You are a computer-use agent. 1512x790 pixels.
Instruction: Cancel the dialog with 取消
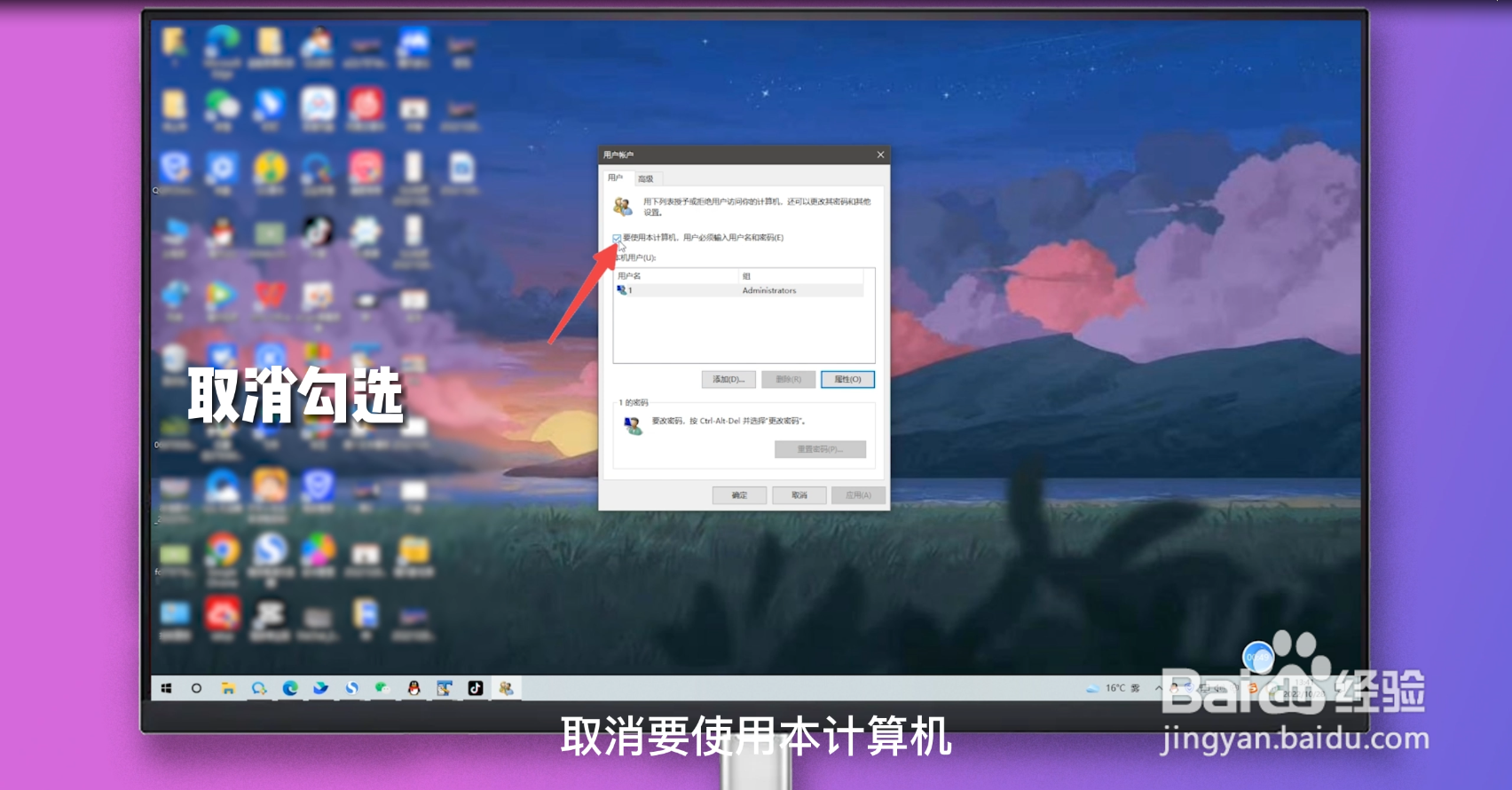pos(799,495)
